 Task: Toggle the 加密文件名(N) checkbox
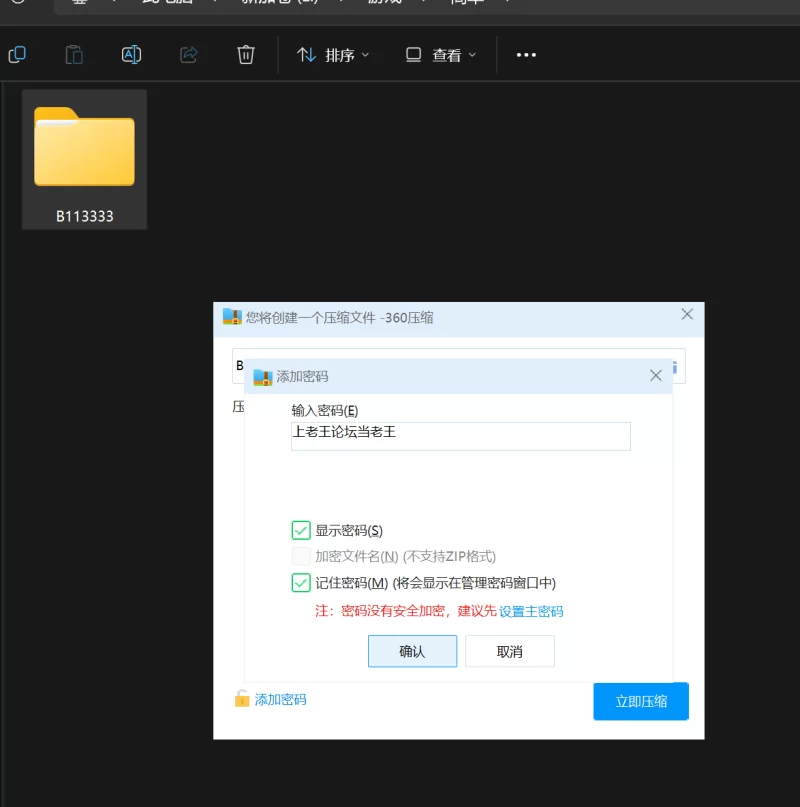pos(301,556)
